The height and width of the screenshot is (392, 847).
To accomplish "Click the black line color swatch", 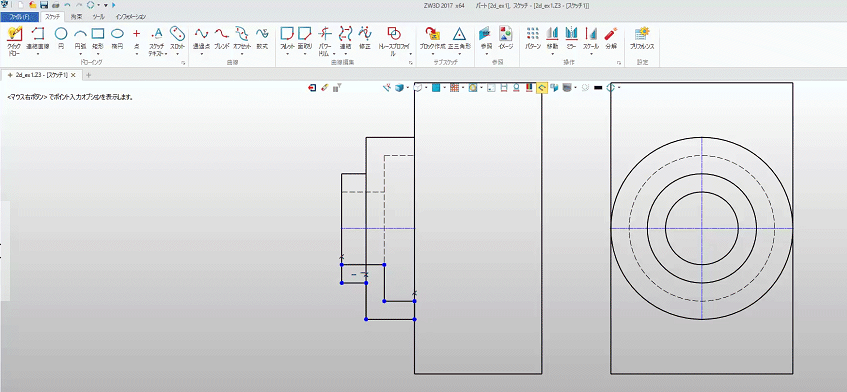I will 597,87.
